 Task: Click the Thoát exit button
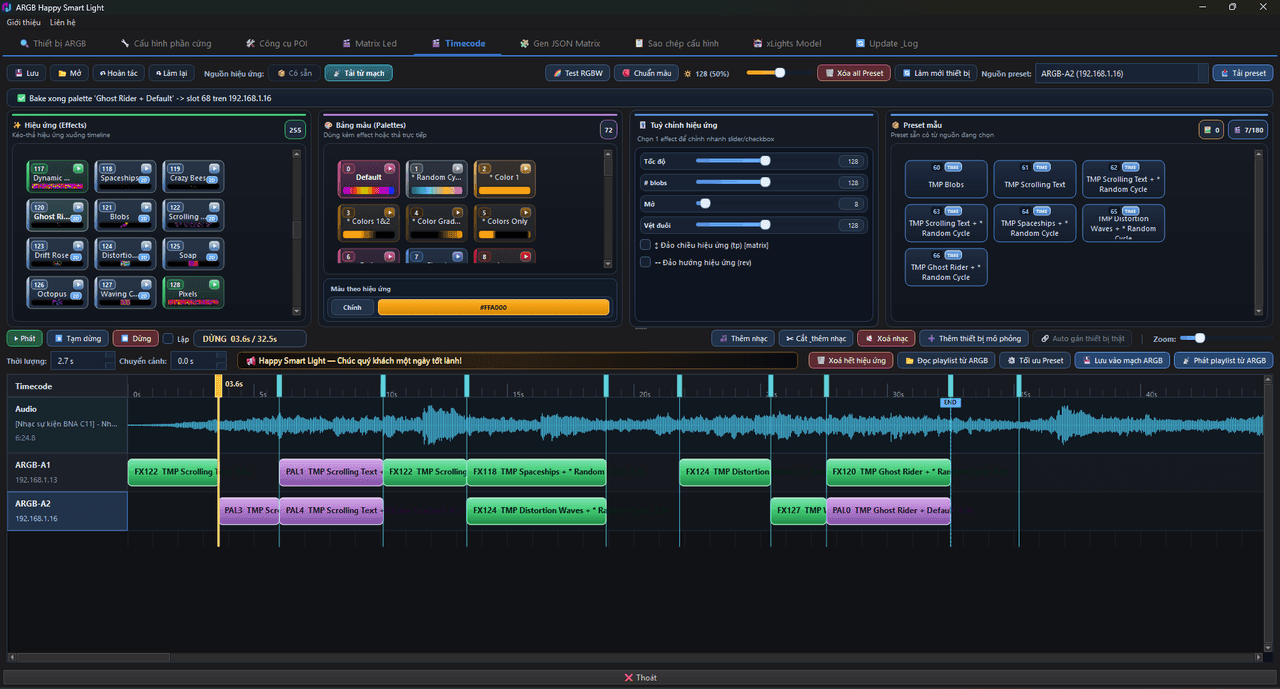pyautogui.click(x=639, y=677)
